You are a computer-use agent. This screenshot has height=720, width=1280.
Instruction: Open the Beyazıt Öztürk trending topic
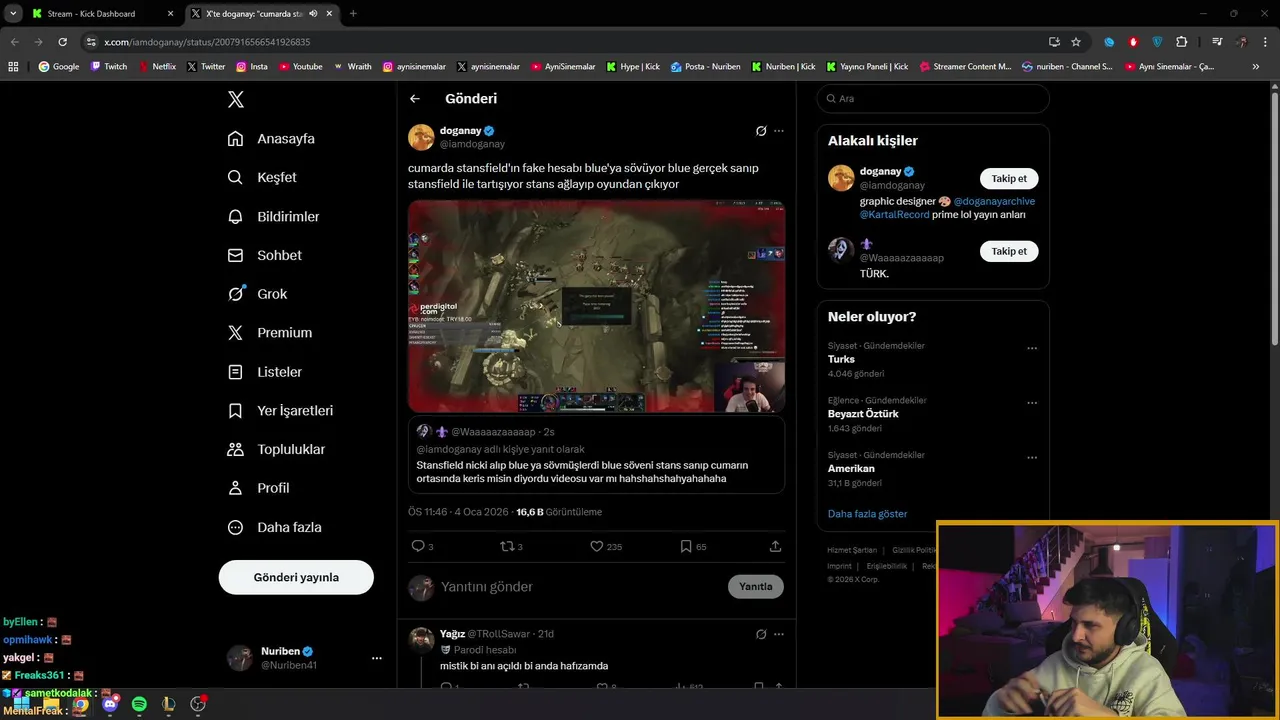coord(863,414)
